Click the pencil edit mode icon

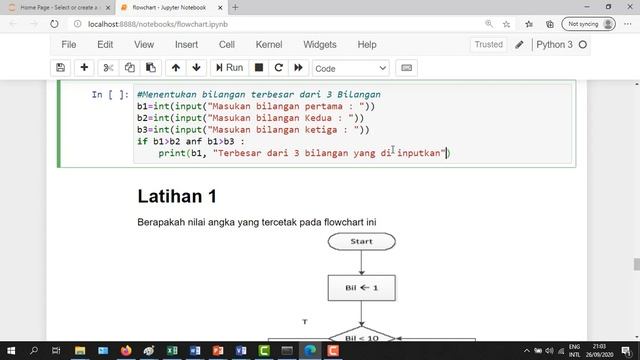(519, 44)
